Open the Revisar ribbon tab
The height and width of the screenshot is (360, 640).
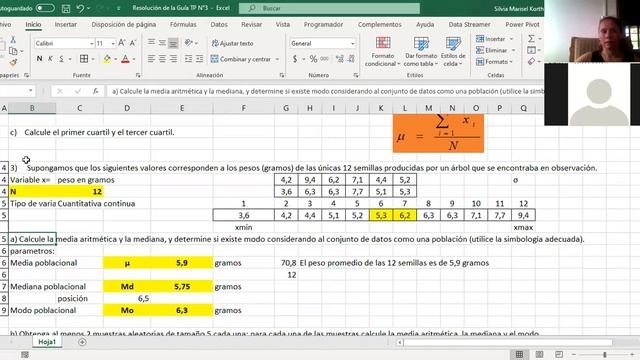(251, 24)
